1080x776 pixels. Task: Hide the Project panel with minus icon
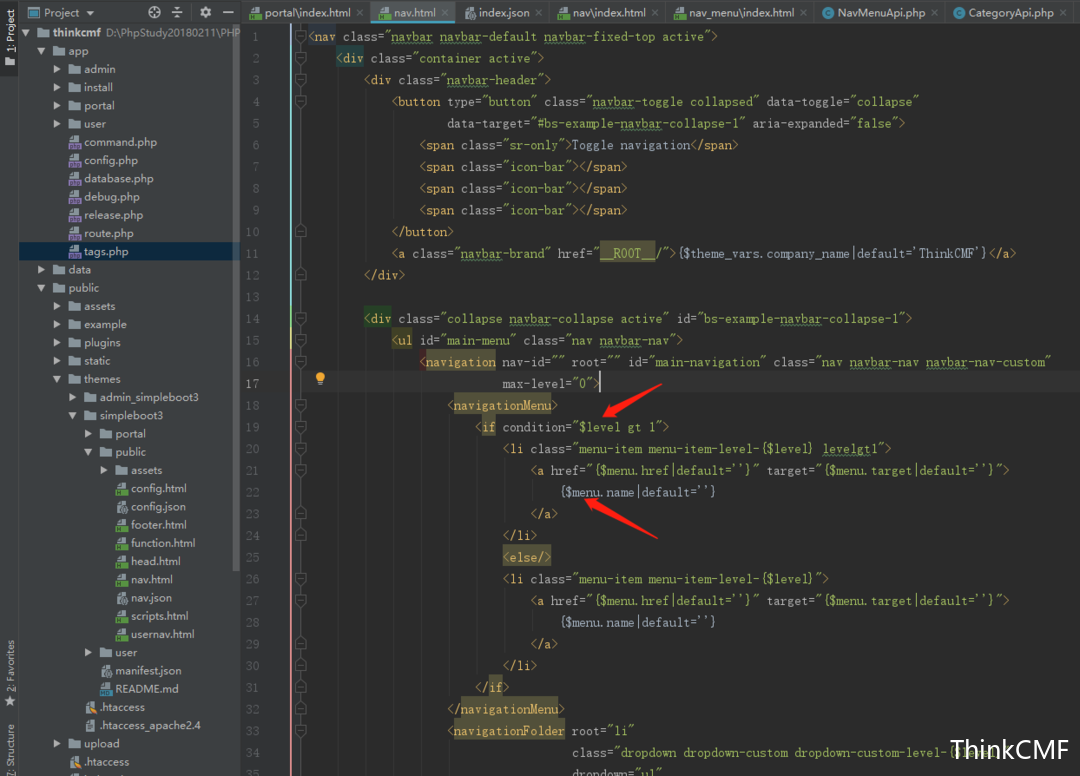pos(228,12)
